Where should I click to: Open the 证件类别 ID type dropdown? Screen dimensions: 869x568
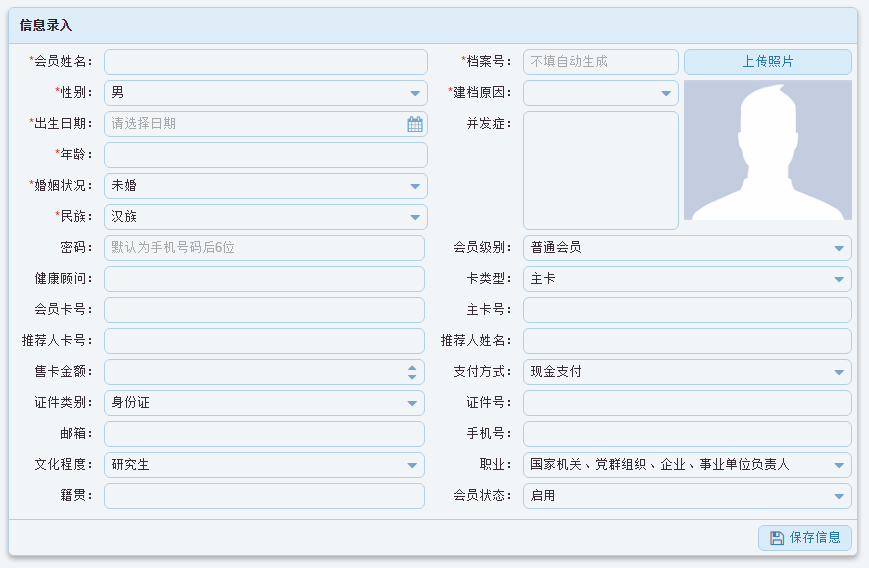click(412, 403)
